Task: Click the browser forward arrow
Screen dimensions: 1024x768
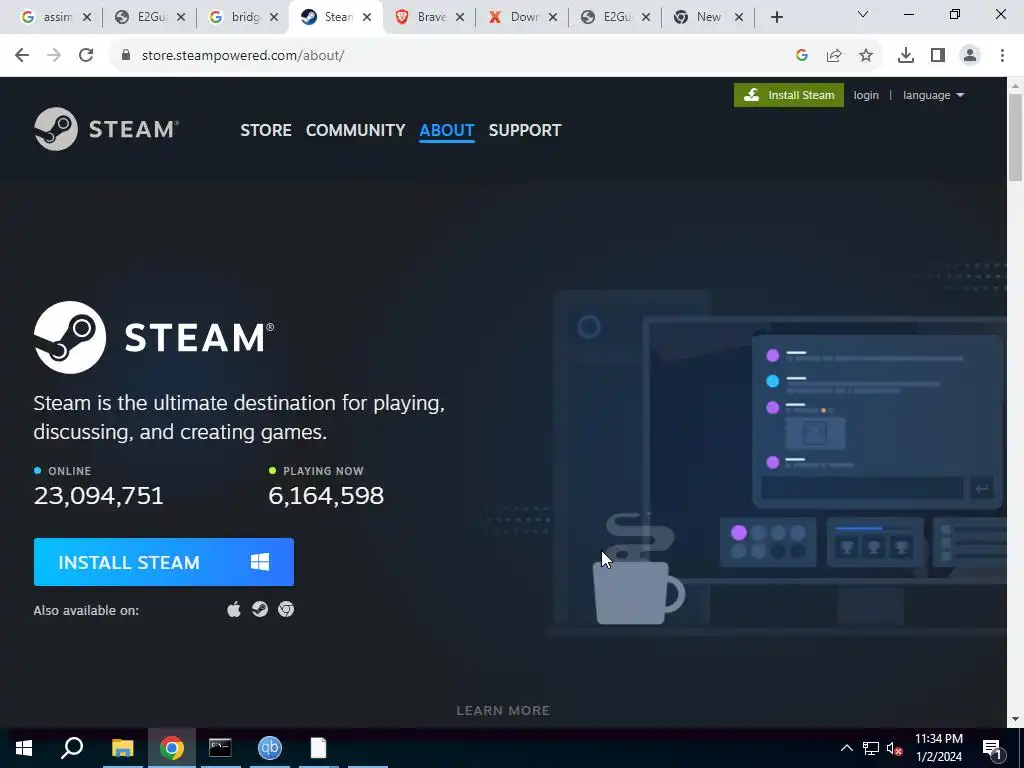Action: (x=54, y=56)
